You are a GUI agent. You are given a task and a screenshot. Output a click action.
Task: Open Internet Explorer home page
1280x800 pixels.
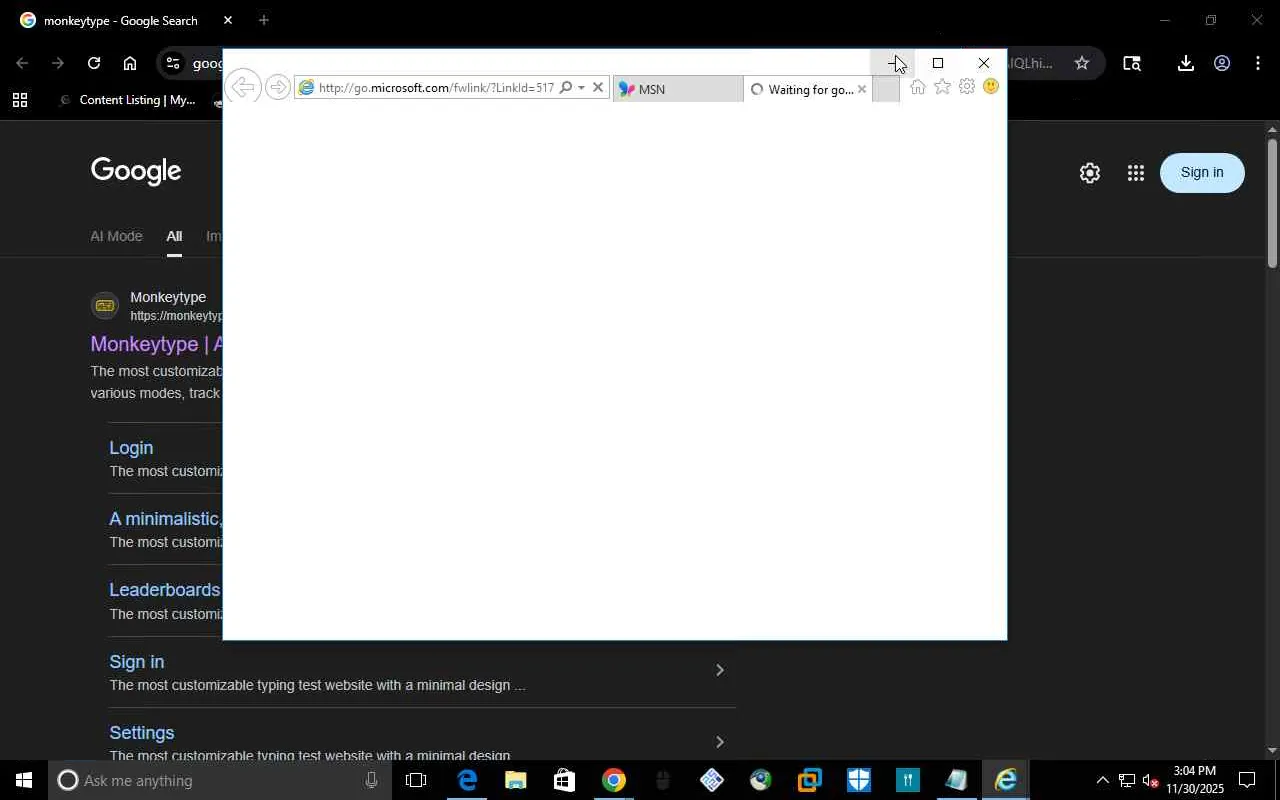pyautogui.click(x=918, y=87)
